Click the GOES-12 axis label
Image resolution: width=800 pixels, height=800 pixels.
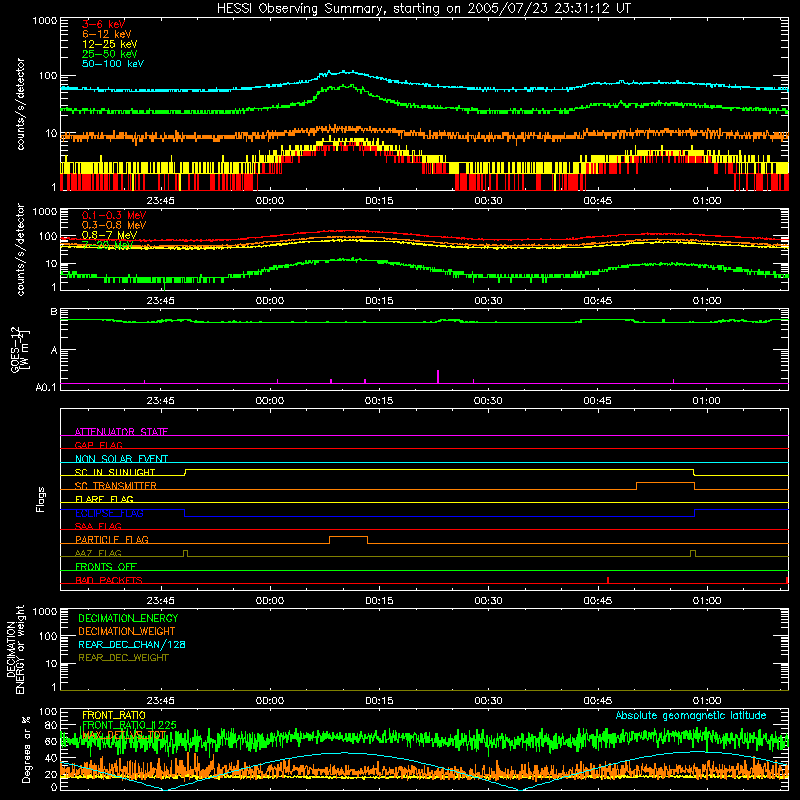click(19, 349)
